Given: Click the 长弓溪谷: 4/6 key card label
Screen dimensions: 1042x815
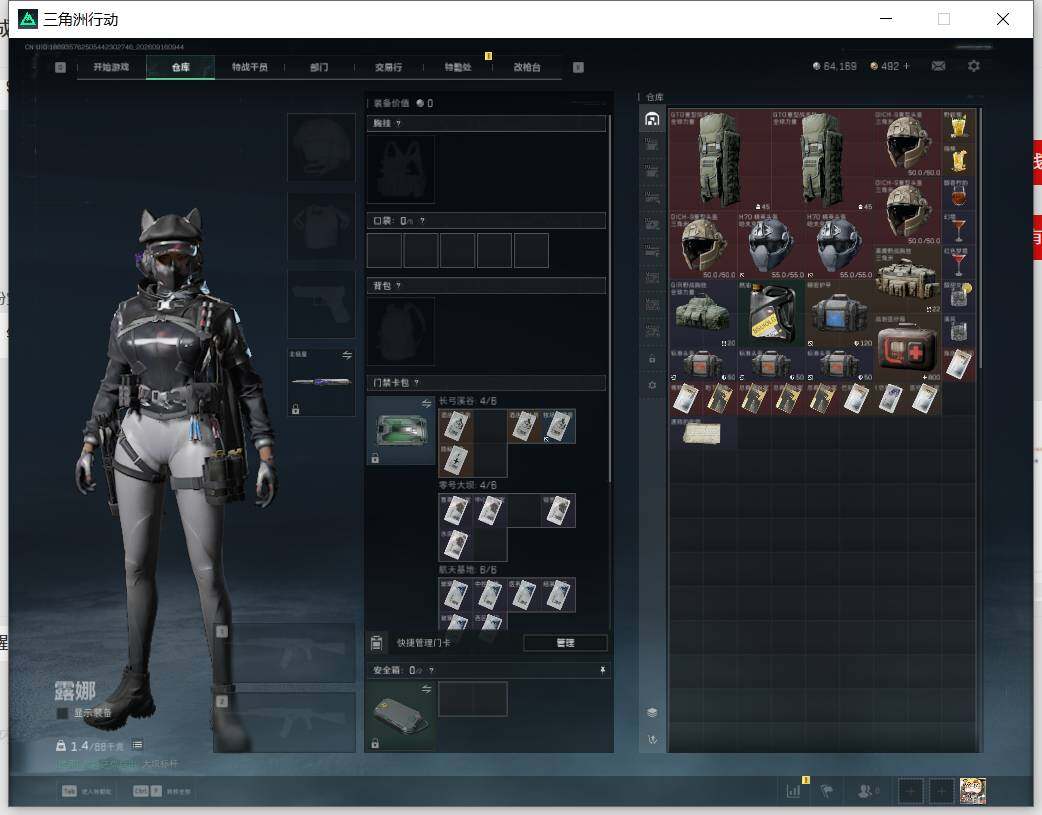Looking at the screenshot, I should 468,401.
